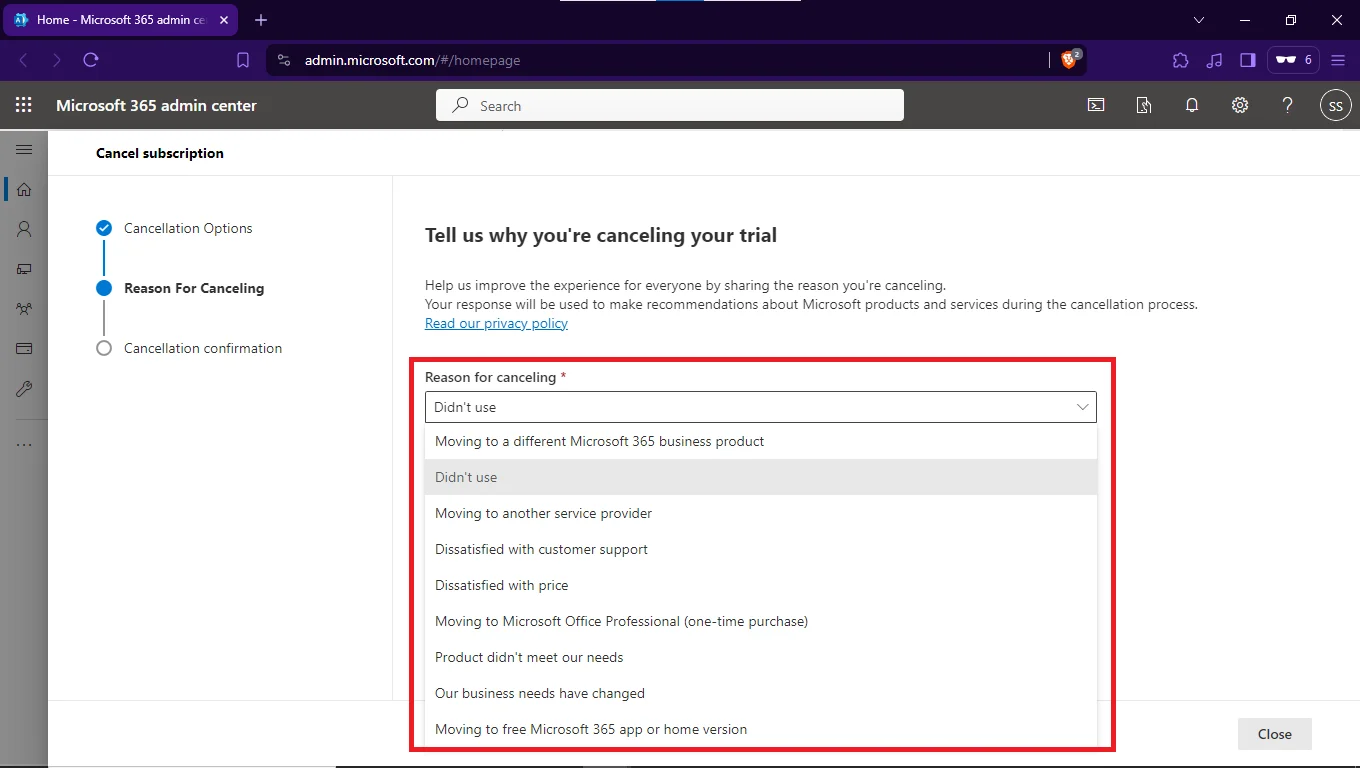Expand the Reason for canceling dropdown

click(x=761, y=407)
